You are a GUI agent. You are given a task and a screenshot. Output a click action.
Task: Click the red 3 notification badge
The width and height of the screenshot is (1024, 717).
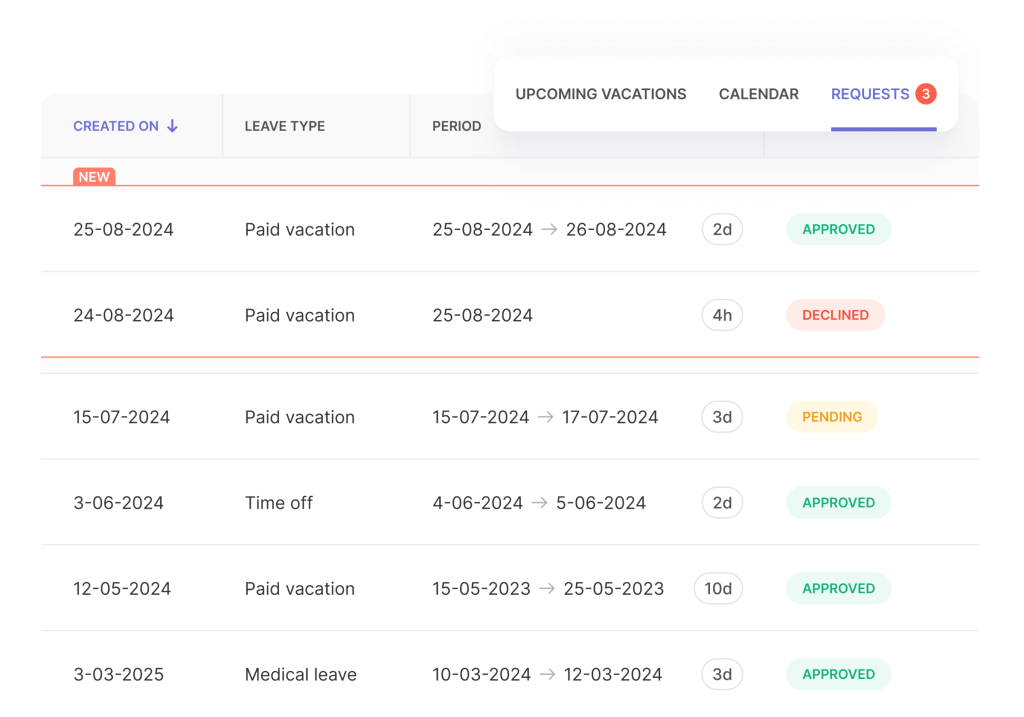[x=925, y=94]
